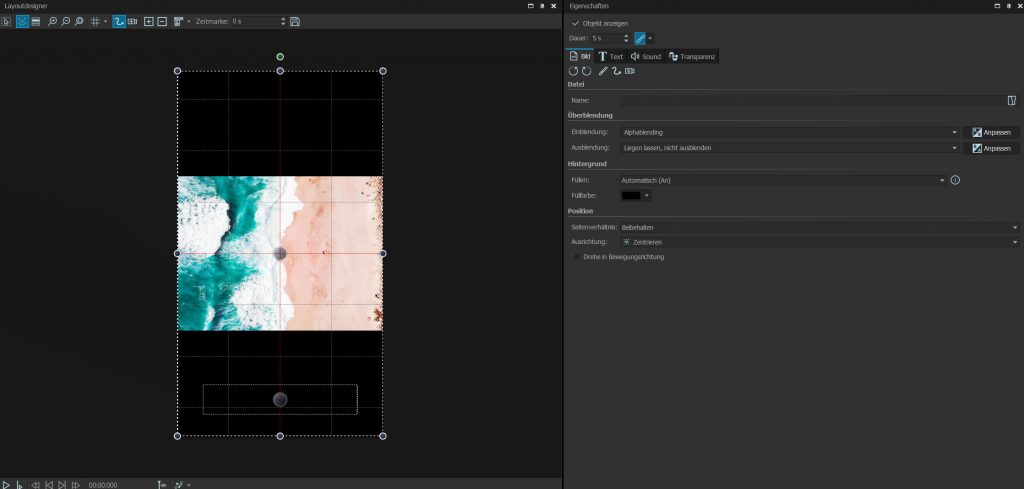Toggle the chain link duration icon
This screenshot has height=489, width=1024.
coord(640,38)
